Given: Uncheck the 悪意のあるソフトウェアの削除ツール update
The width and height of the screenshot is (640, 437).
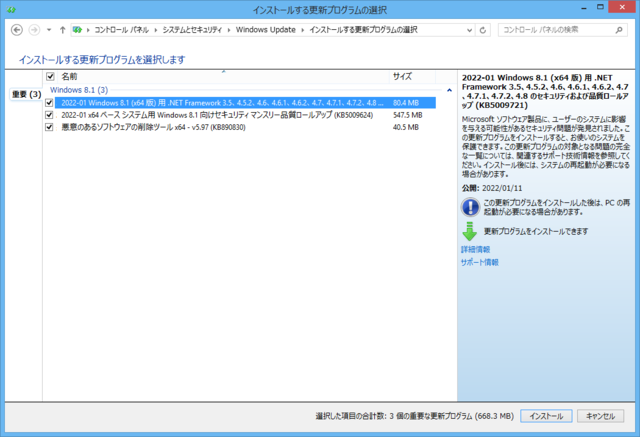Looking at the screenshot, I should (49, 127).
